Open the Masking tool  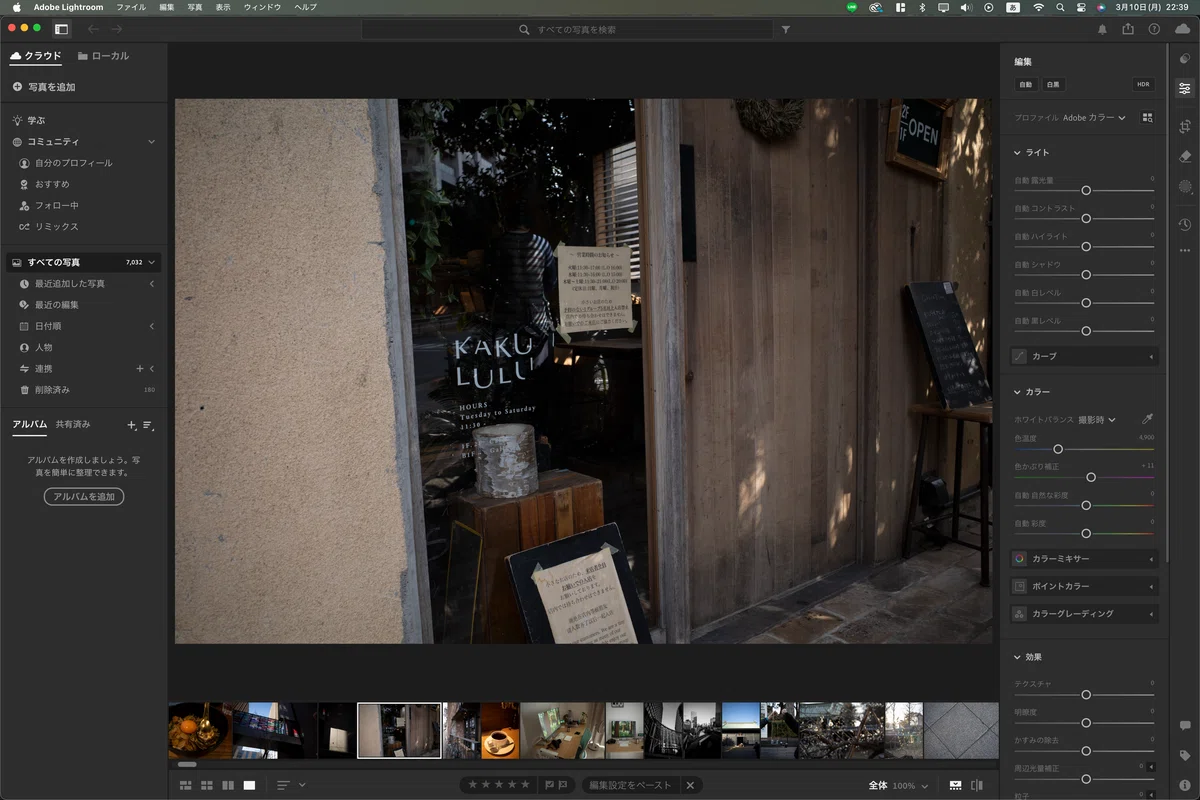point(1185,186)
